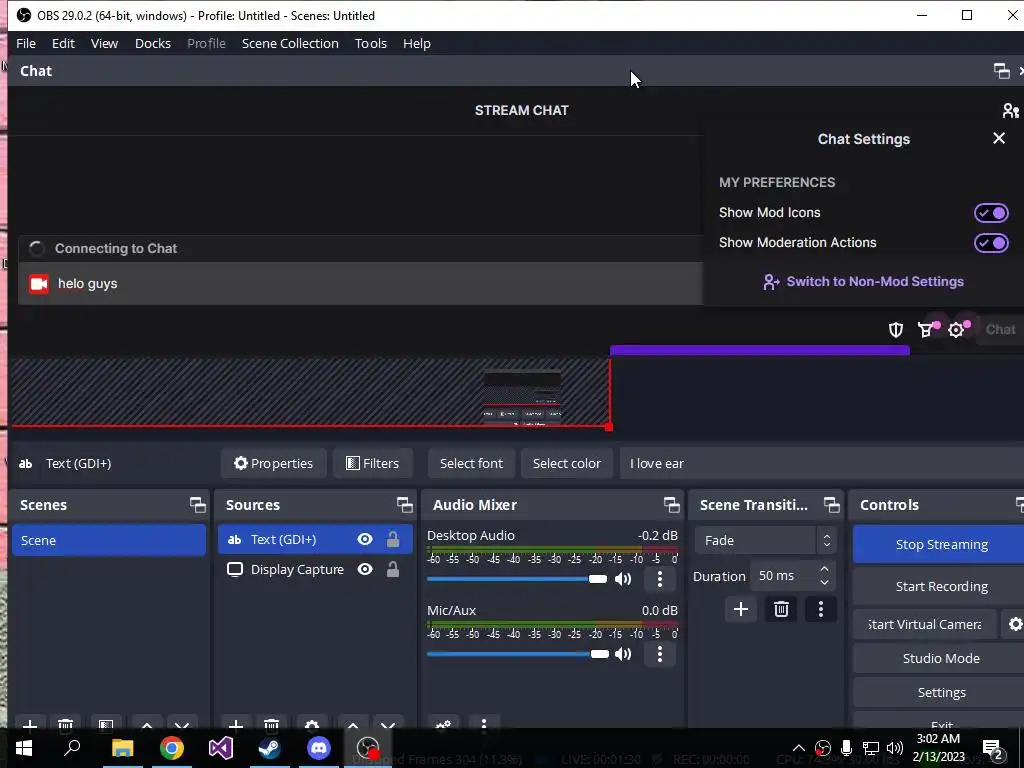The width and height of the screenshot is (1024, 768).
Task: Open the Edit menu
Action: [x=63, y=43]
